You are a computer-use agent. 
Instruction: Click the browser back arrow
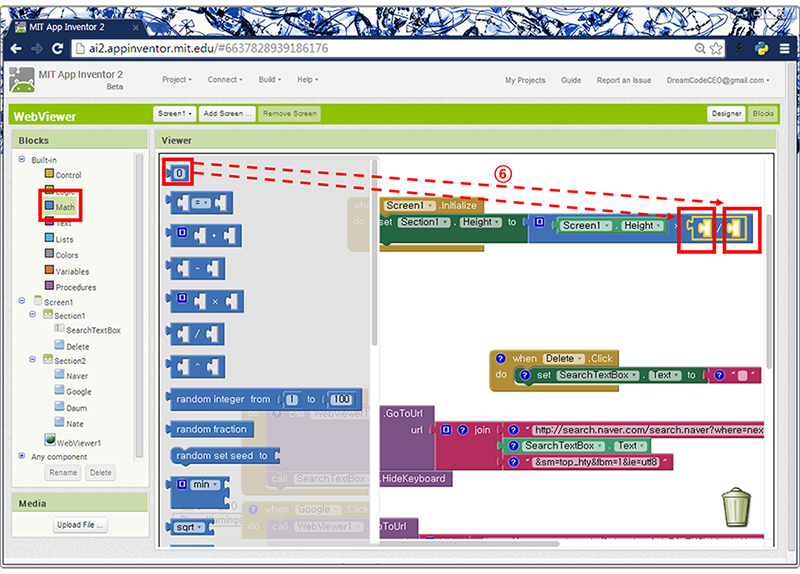click(x=16, y=48)
